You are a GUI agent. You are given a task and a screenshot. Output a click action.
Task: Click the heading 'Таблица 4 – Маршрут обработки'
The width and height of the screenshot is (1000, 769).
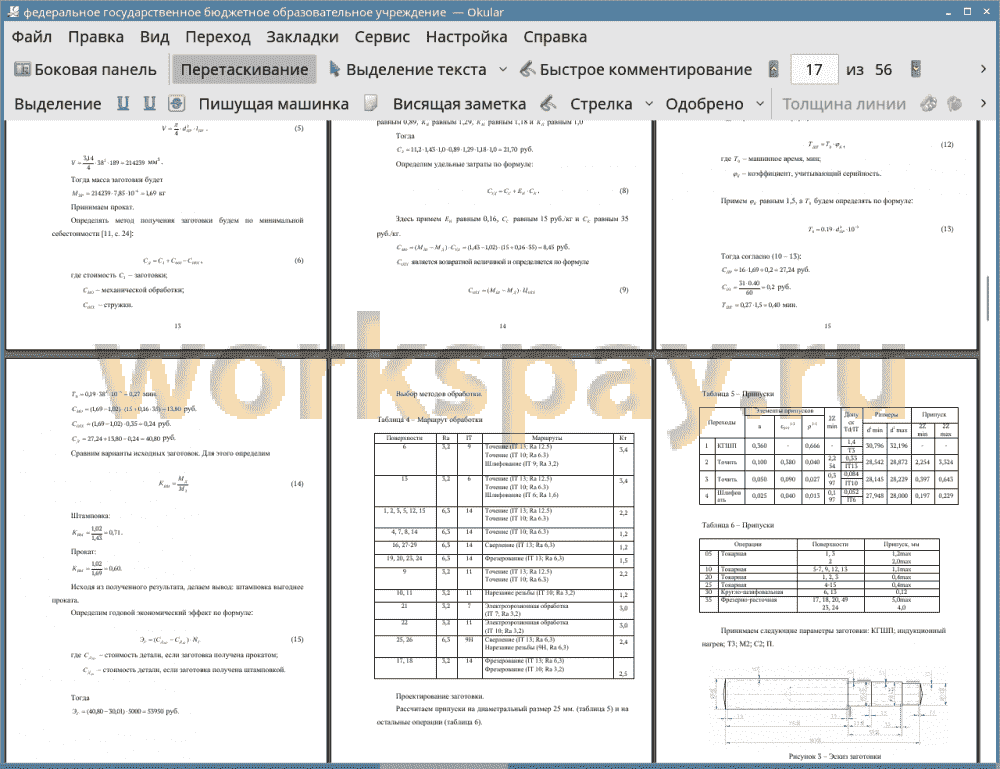point(430,420)
